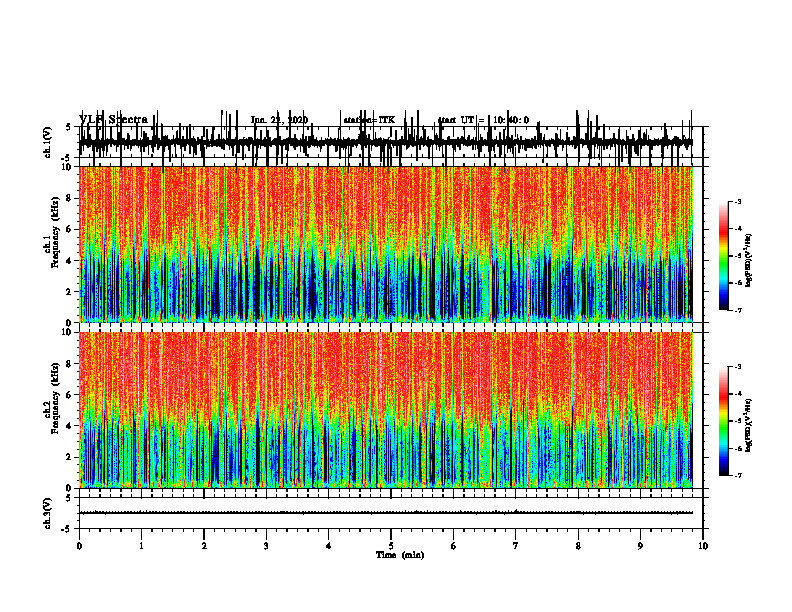
Task: Click the "Time (min)" x-axis label
Action: click(400, 555)
